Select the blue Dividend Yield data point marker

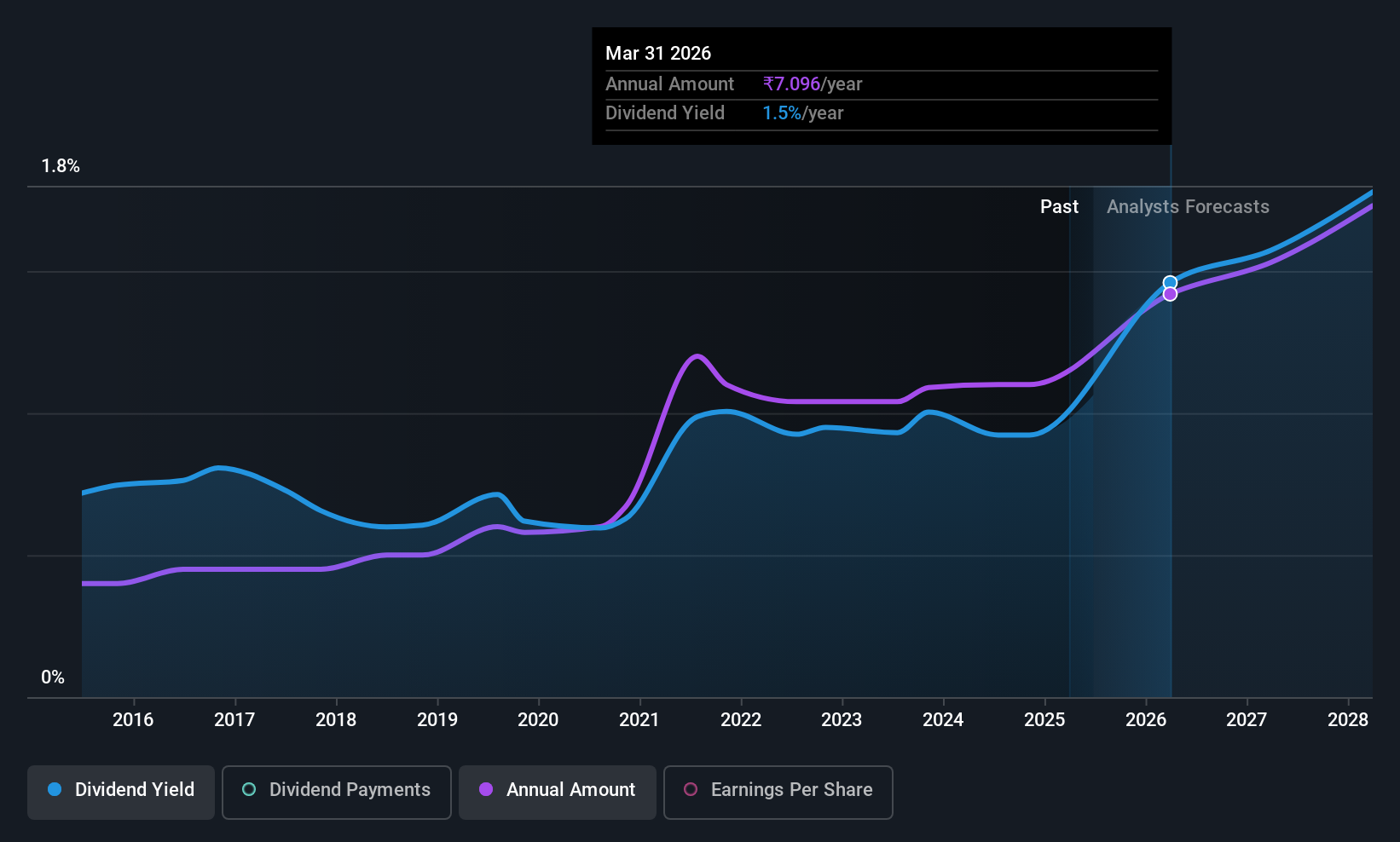tap(1170, 282)
